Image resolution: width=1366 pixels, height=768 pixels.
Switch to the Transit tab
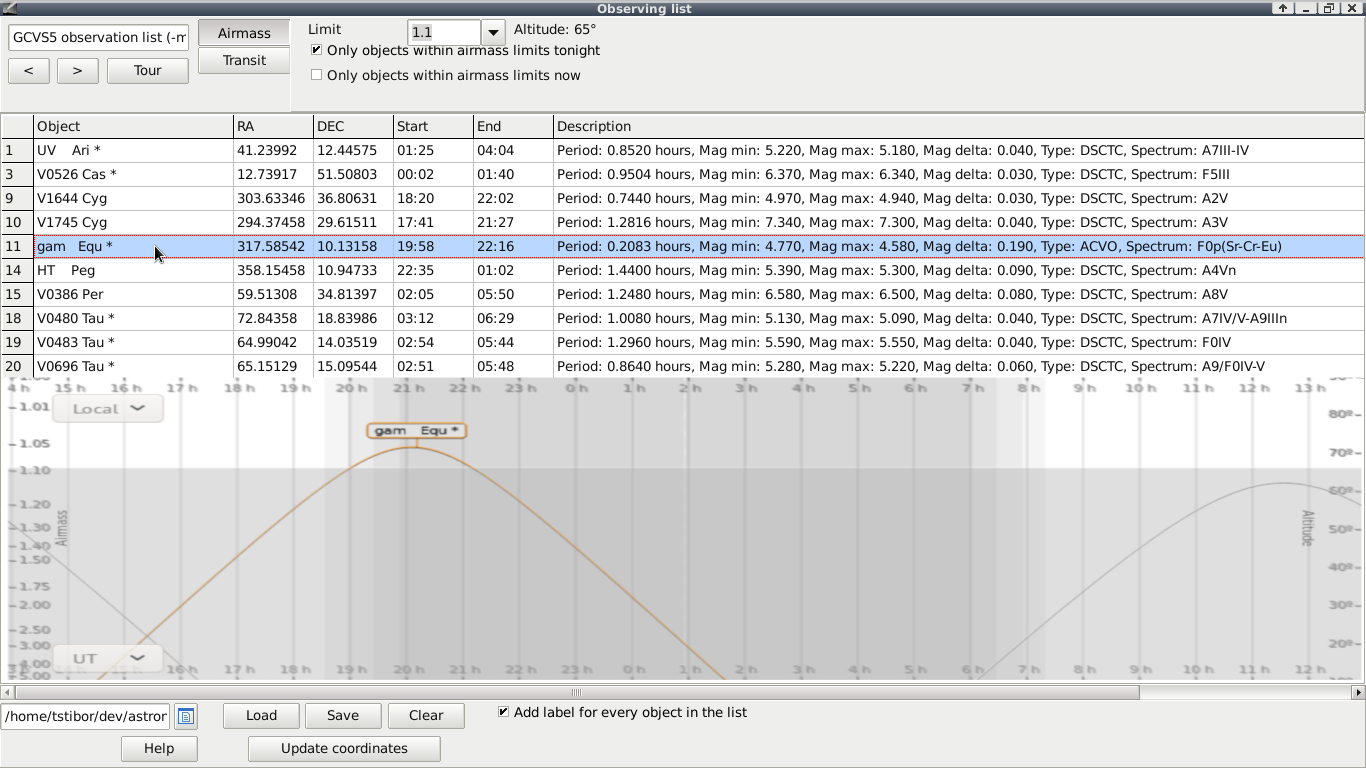point(244,60)
